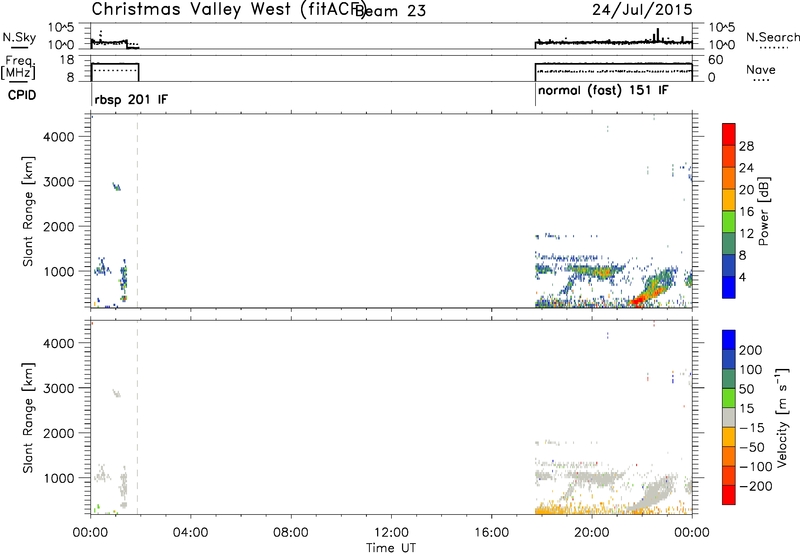Click the "08:00" time axis tick label
Viewport: 800px width, 554px height.
pyautogui.click(x=291, y=533)
